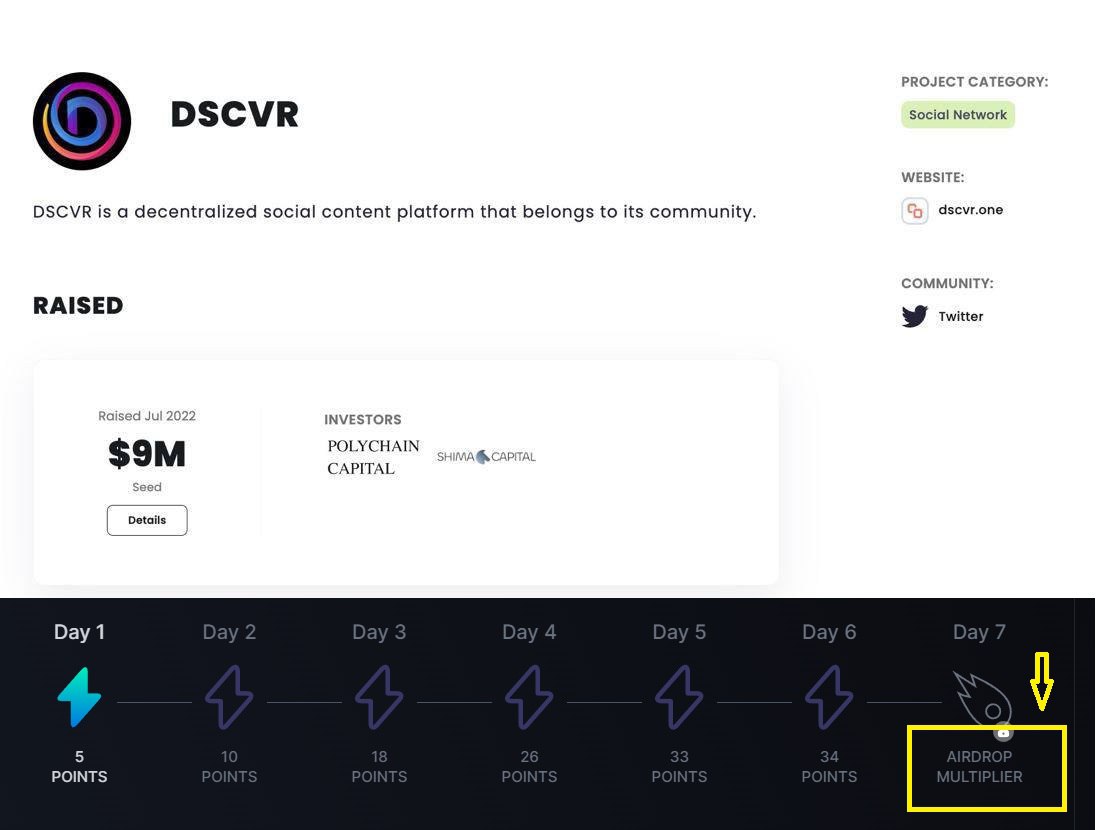Click the 33 POINTS reward text
Screen dimensions: 1096x830
click(x=679, y=766)
